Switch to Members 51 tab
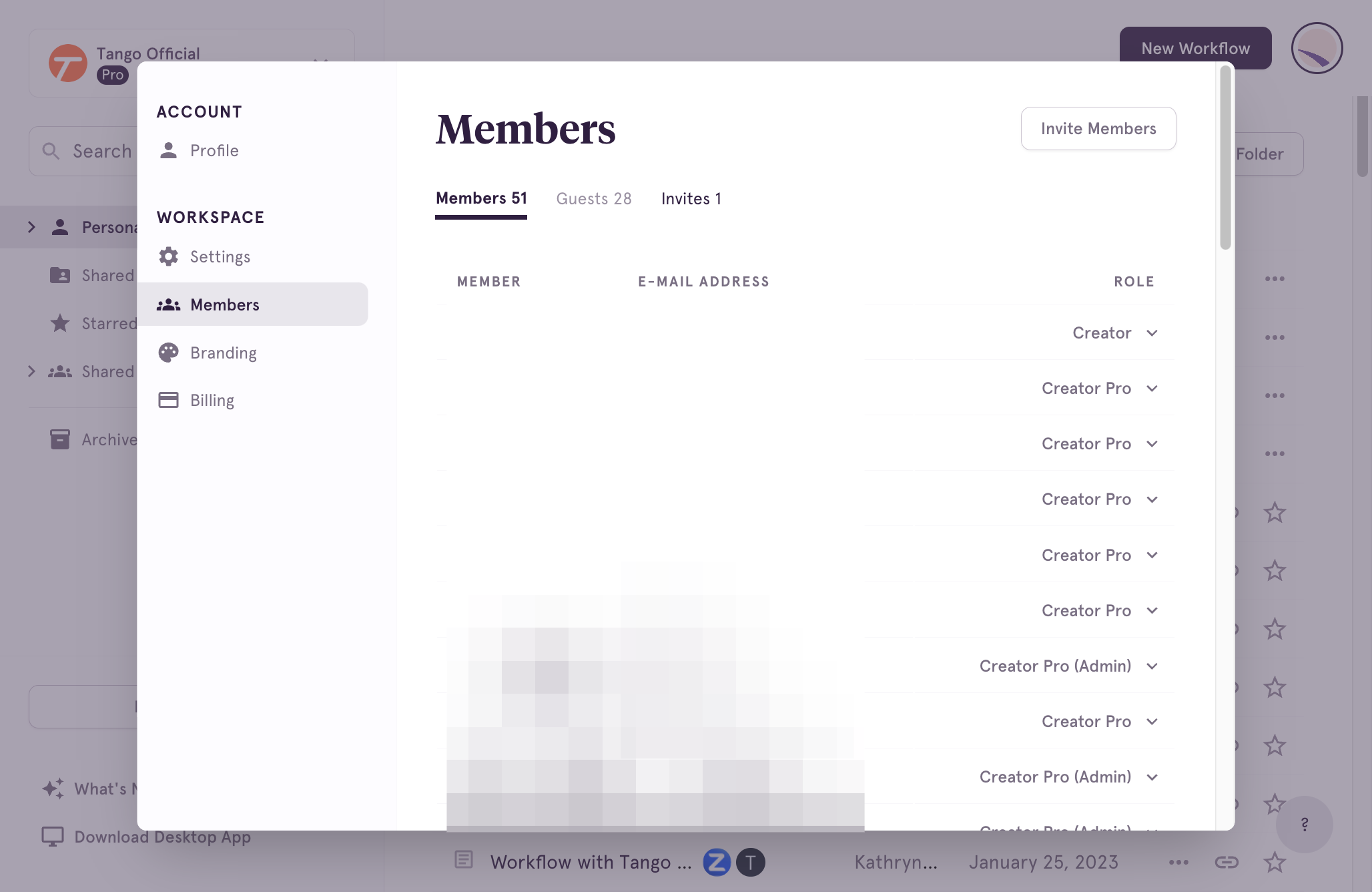This screenshot has width=1372, height=892. click(481, 199)
